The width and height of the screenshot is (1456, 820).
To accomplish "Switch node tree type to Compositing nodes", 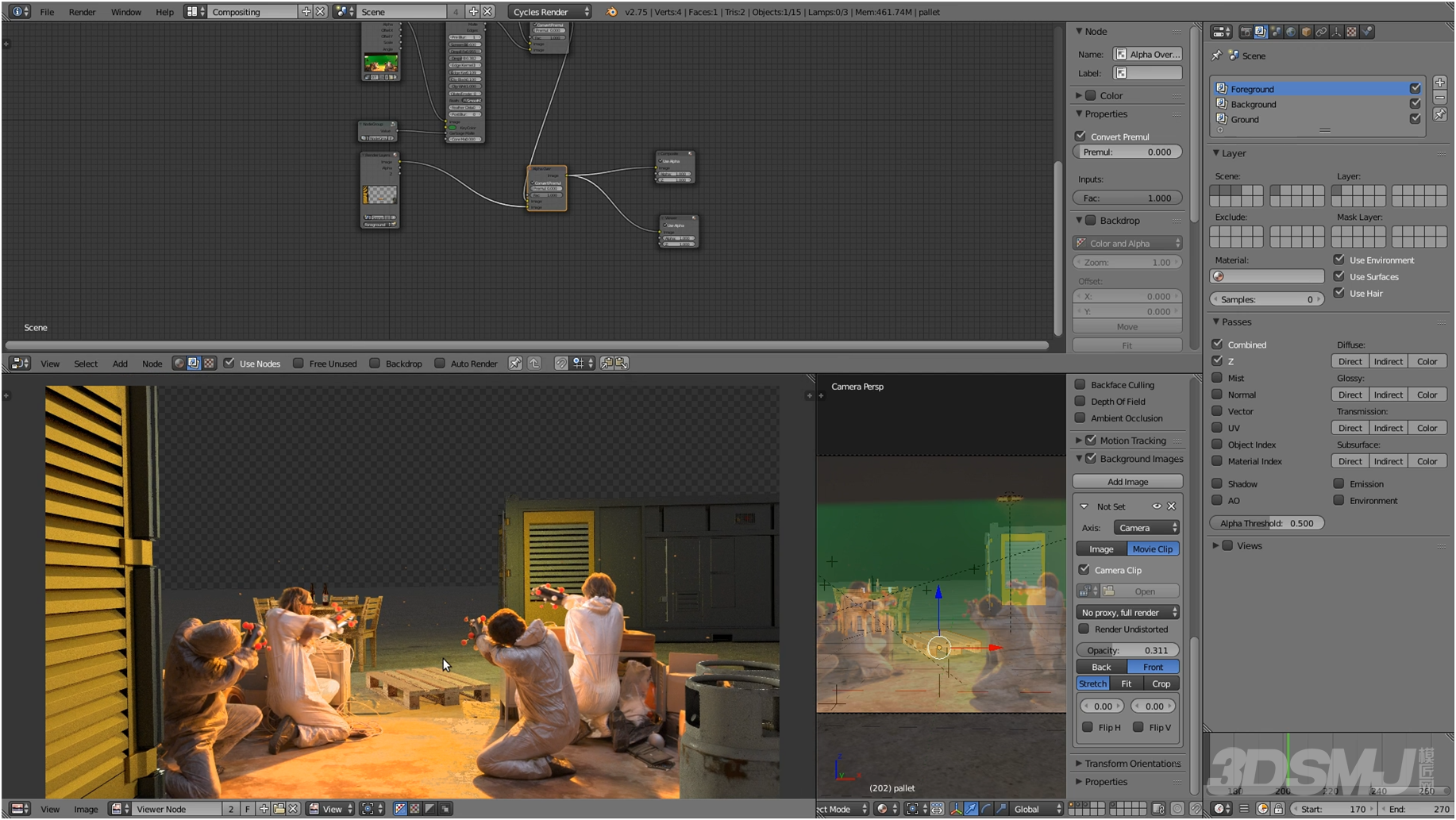I will [x=194, y=364].
